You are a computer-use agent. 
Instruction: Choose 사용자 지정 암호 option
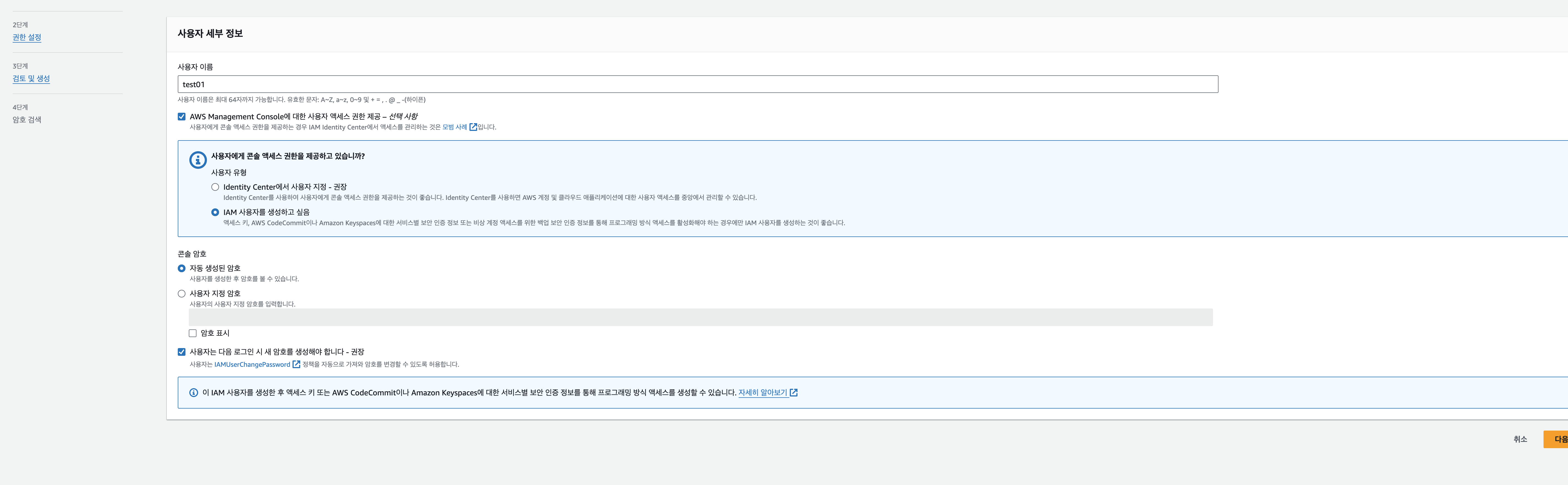click(x=181, y=293)
